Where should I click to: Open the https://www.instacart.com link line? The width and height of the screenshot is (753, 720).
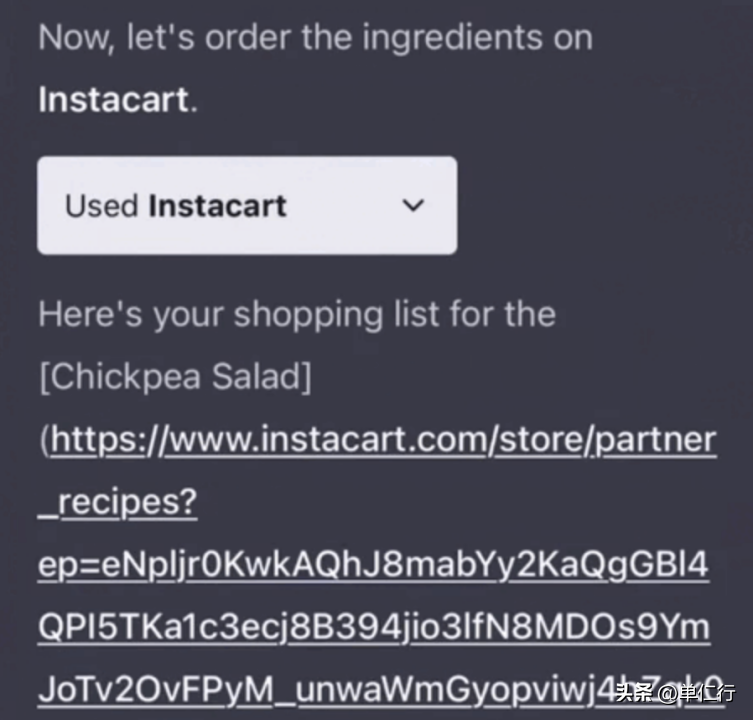(x=383, y=439)
